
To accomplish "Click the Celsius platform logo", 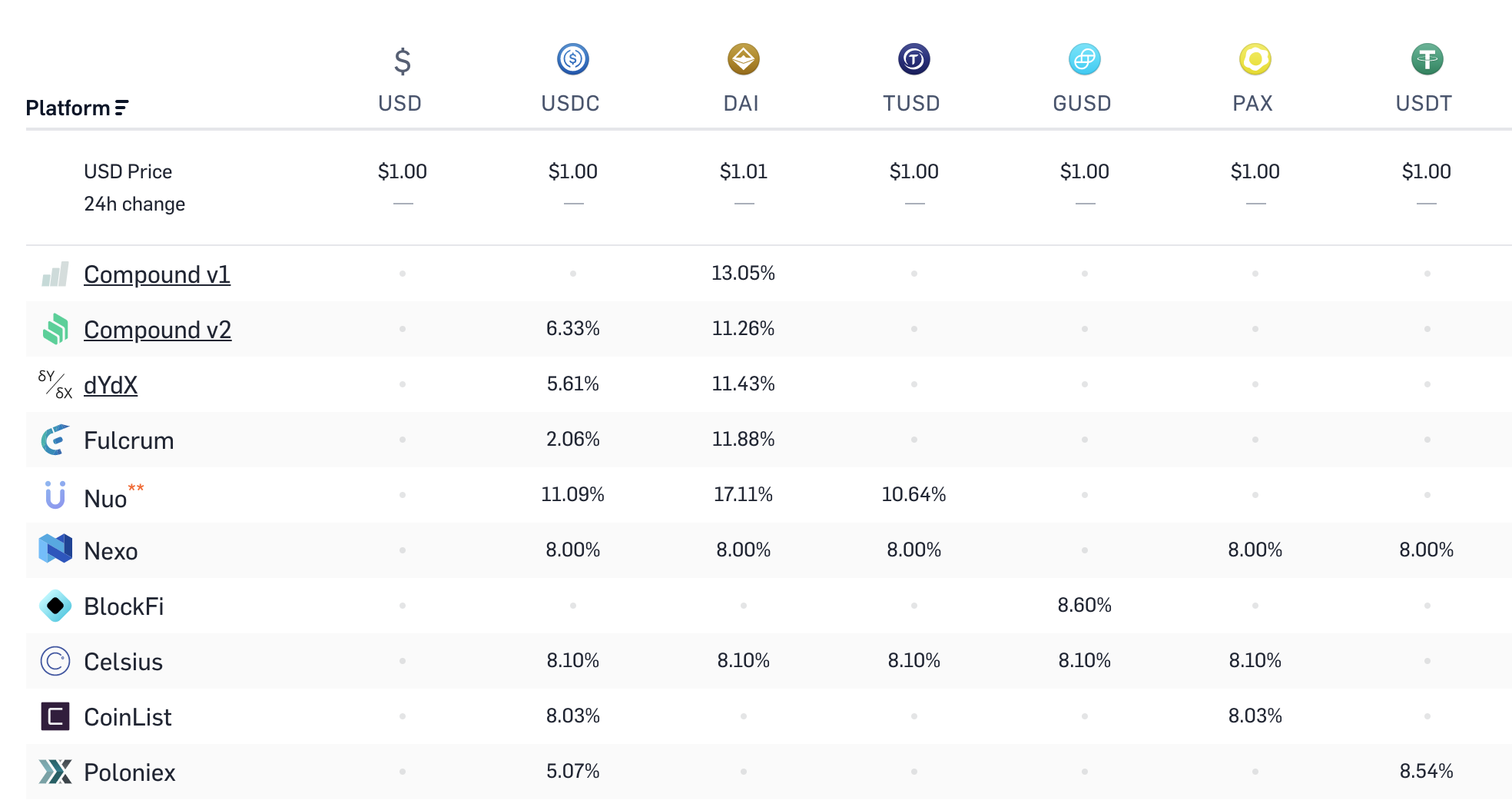I will tap(55, 661).
